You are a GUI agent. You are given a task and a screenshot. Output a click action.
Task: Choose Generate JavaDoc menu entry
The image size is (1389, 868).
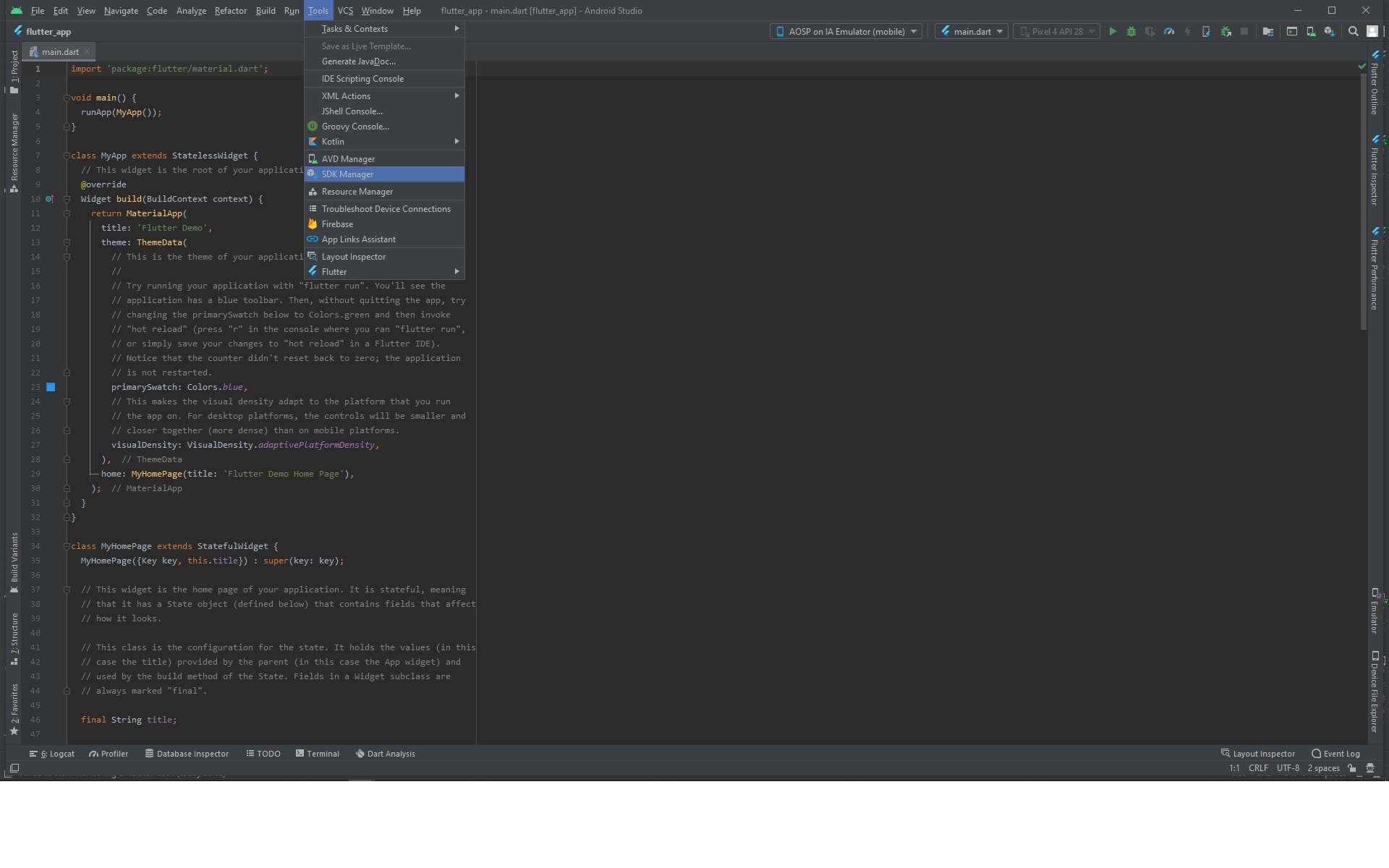tap(384, 61)
